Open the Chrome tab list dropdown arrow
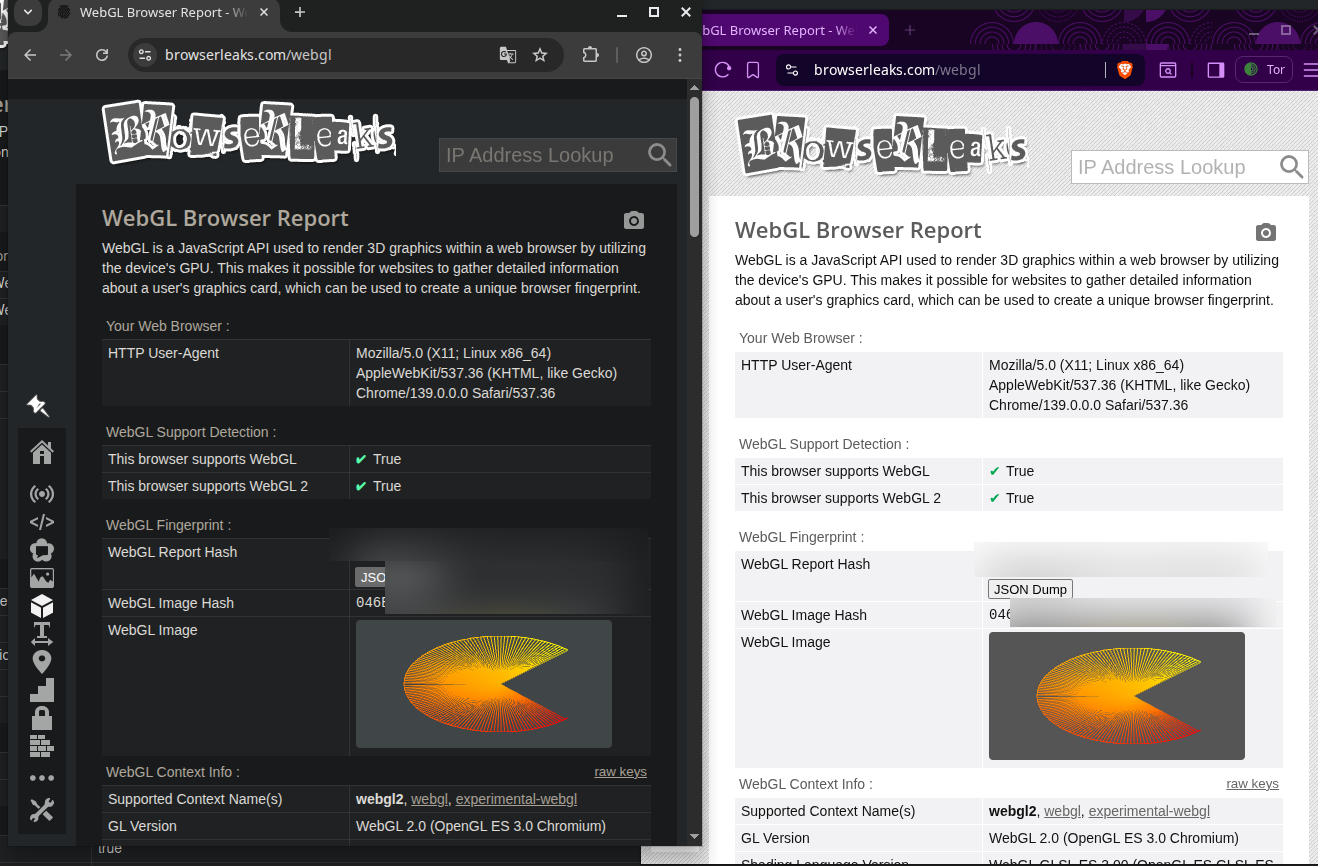 coord(27,13)
